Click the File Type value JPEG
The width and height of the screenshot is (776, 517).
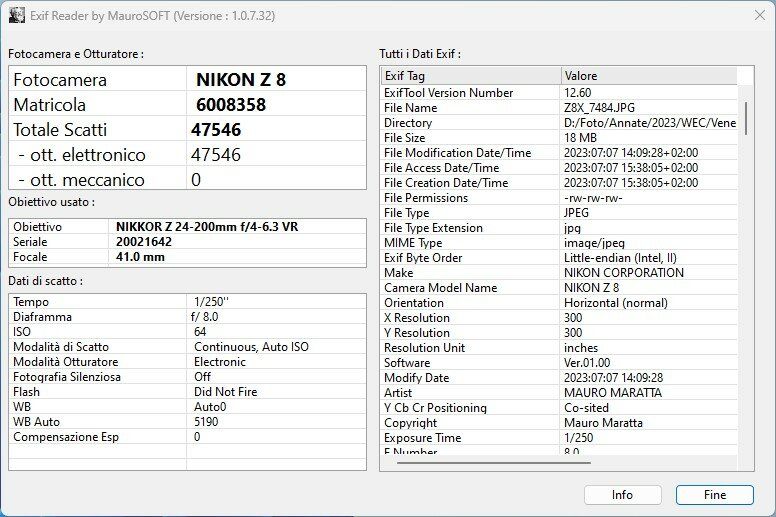577,213
